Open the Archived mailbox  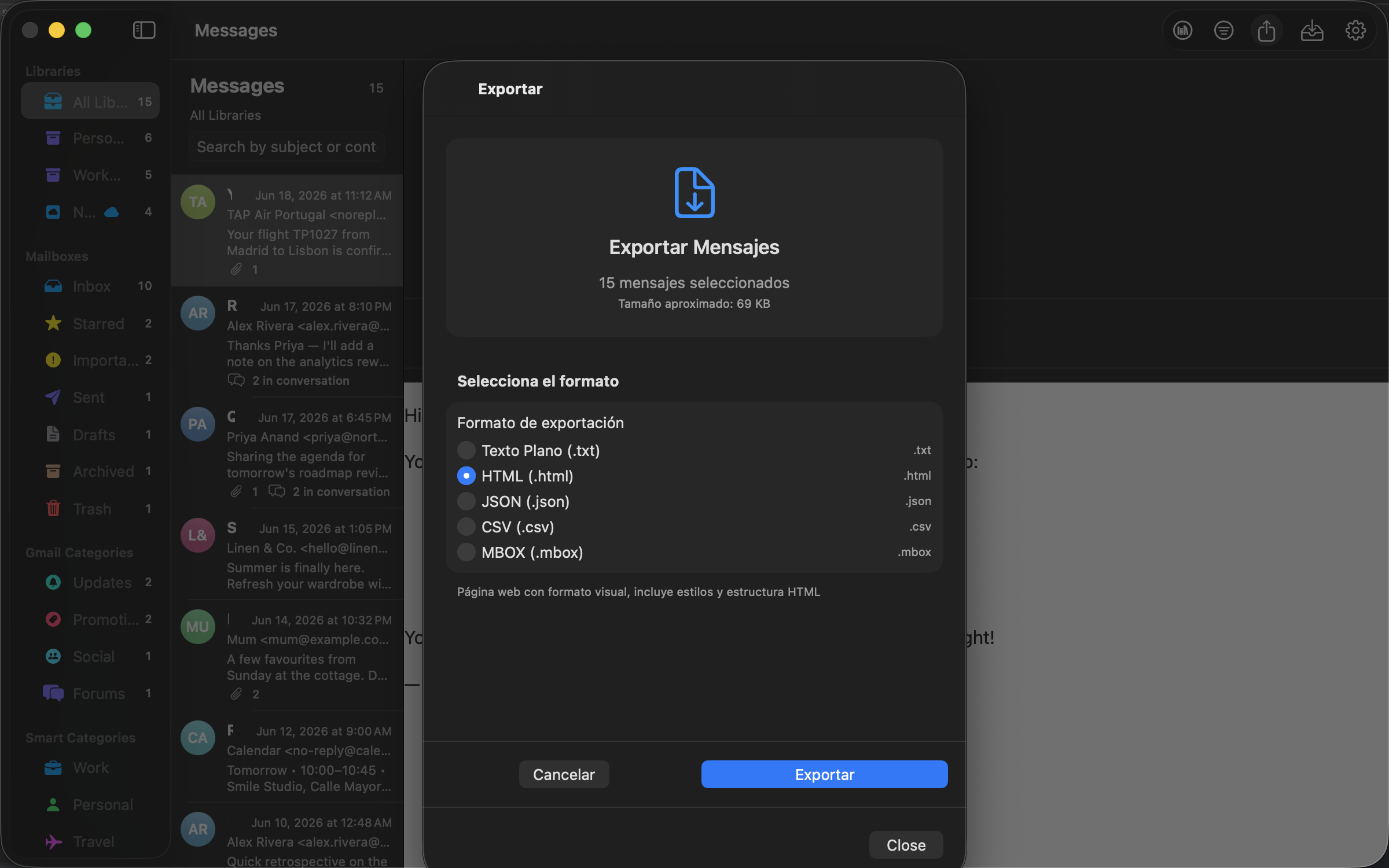pyautogui.click(x=90, y=471)
